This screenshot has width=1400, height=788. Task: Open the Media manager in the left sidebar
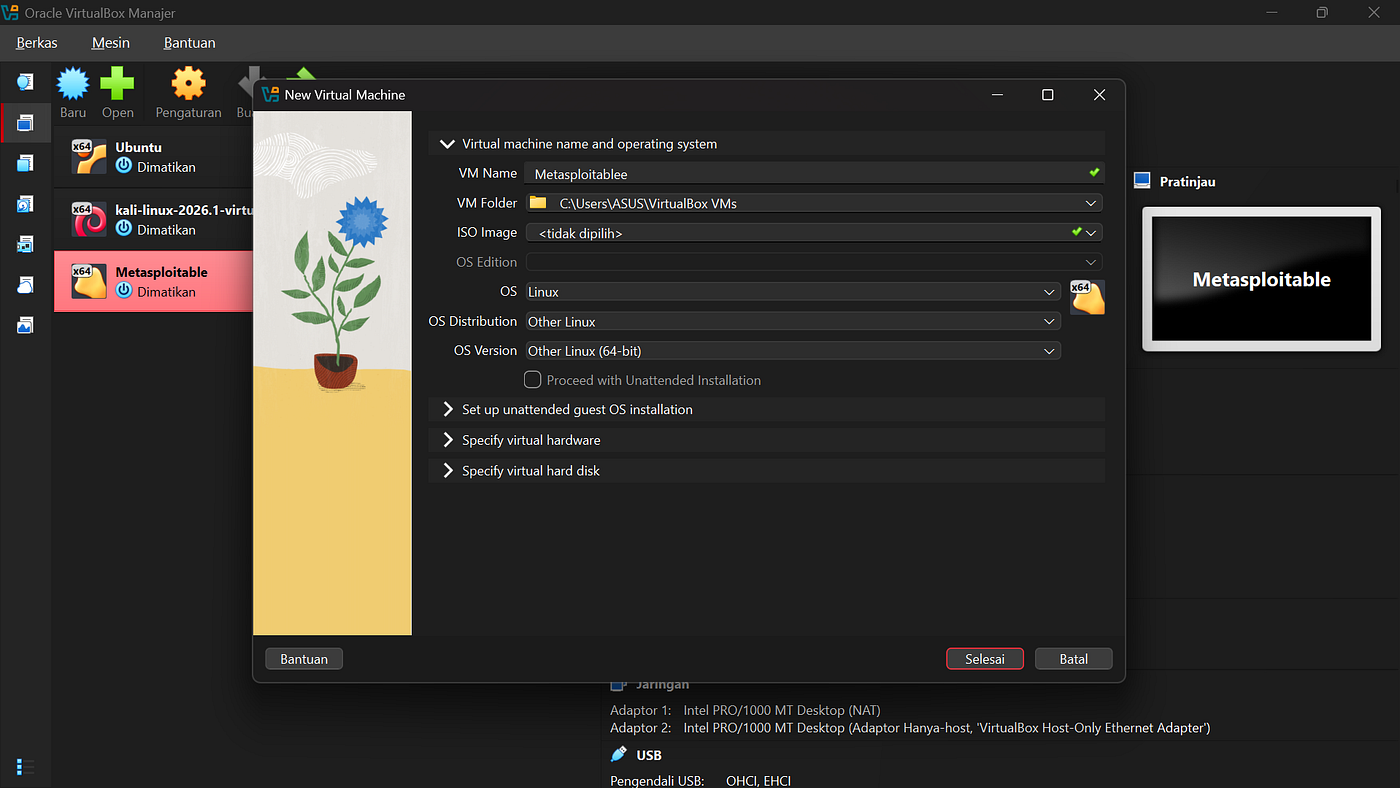point(25,204)
